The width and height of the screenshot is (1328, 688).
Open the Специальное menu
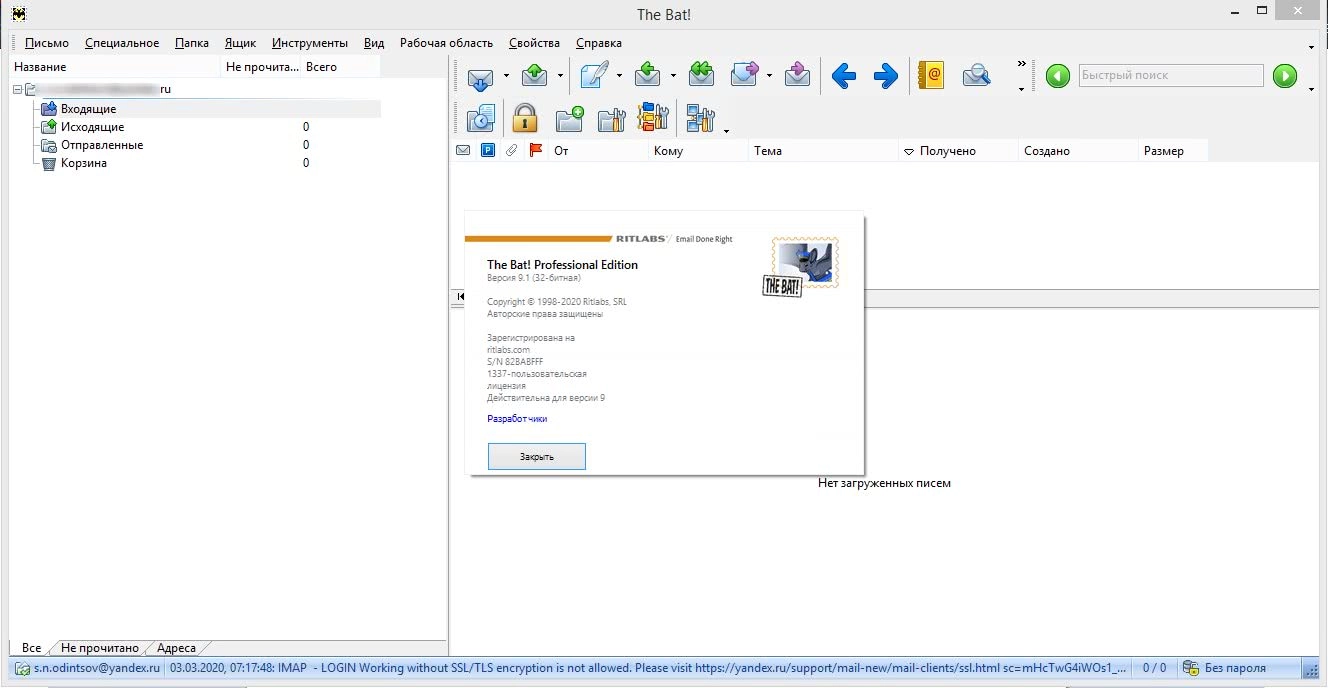[x=122, y=43]
